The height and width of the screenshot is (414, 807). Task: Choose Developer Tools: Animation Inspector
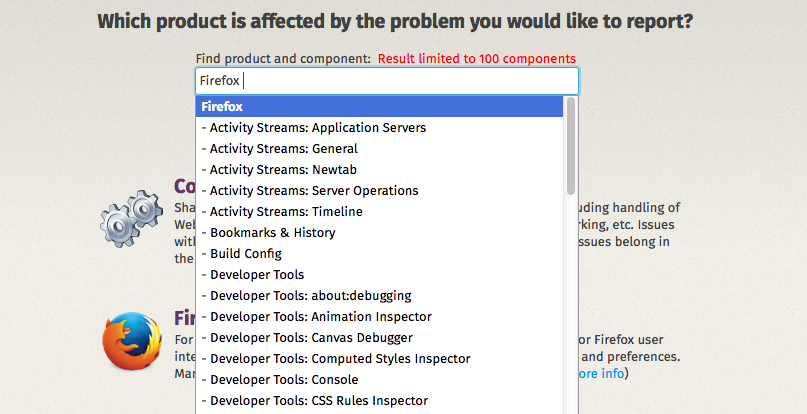[x=379, y=317]
